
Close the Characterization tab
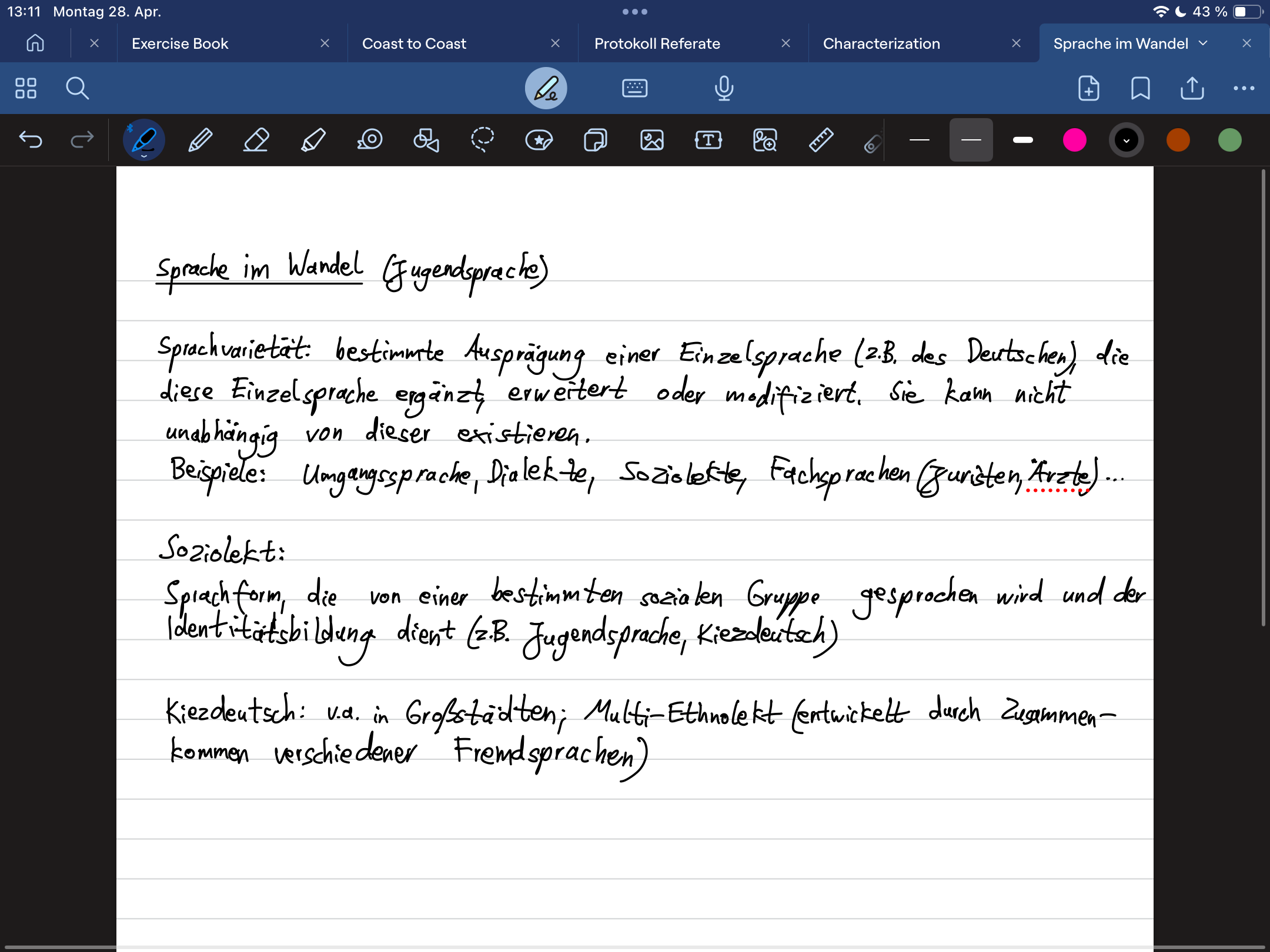pos(1017,43)
